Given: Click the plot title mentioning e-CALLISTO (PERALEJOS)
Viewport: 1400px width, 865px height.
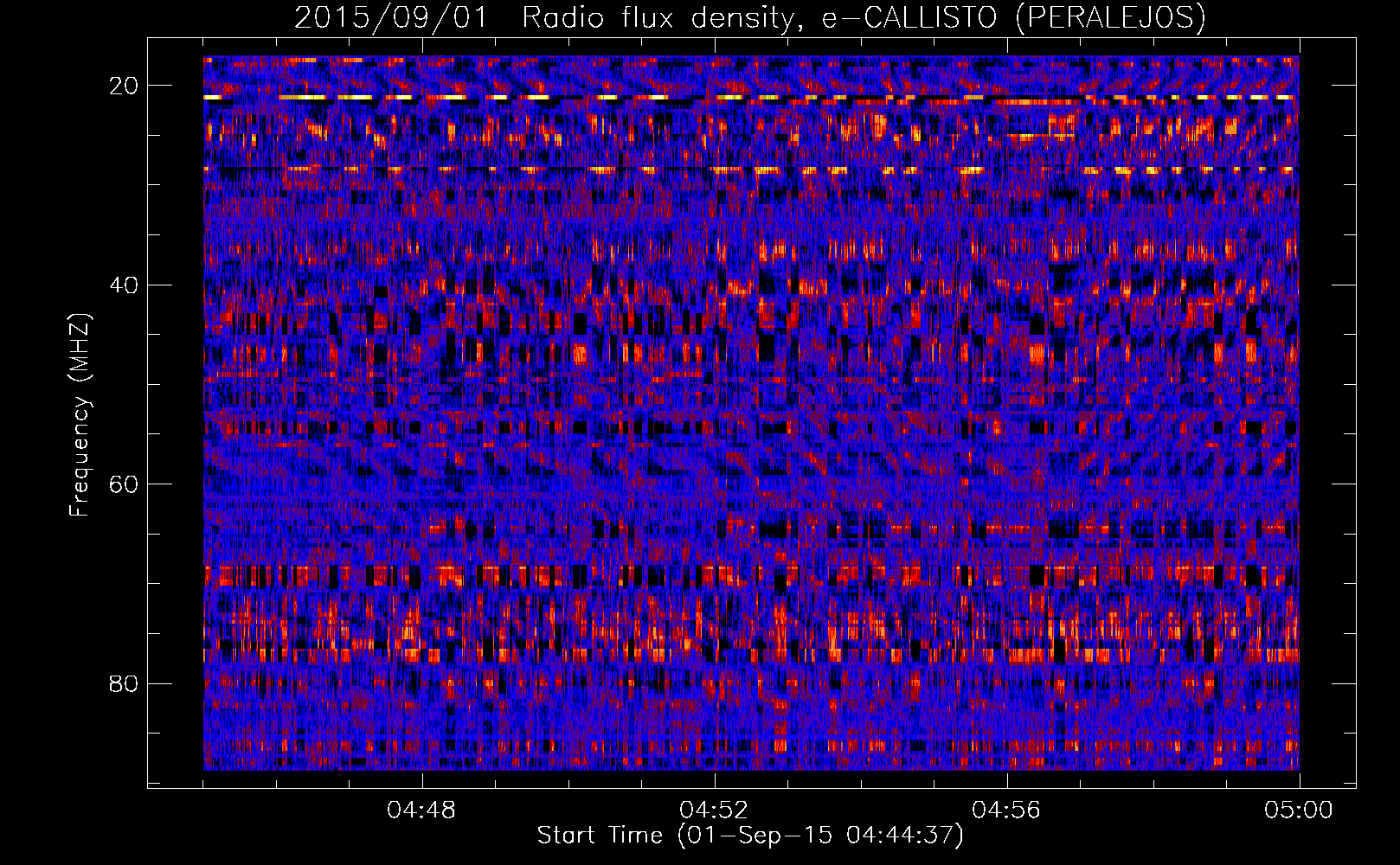Looking at the screenshot, I should [x=749, y=17].
